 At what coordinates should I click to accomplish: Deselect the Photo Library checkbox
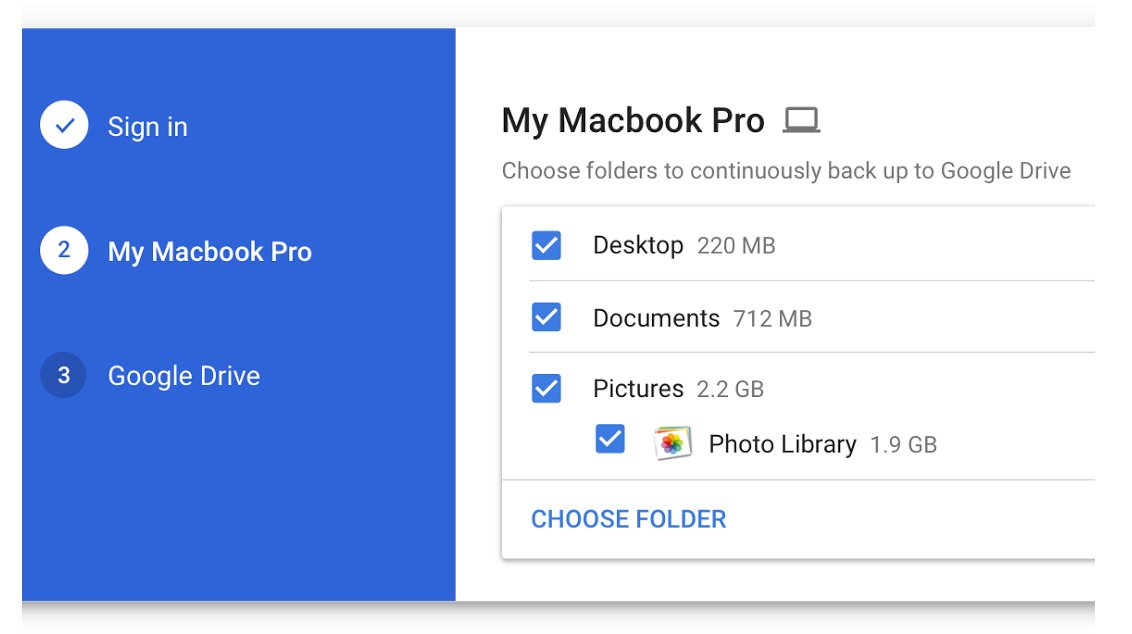point(610,439)
